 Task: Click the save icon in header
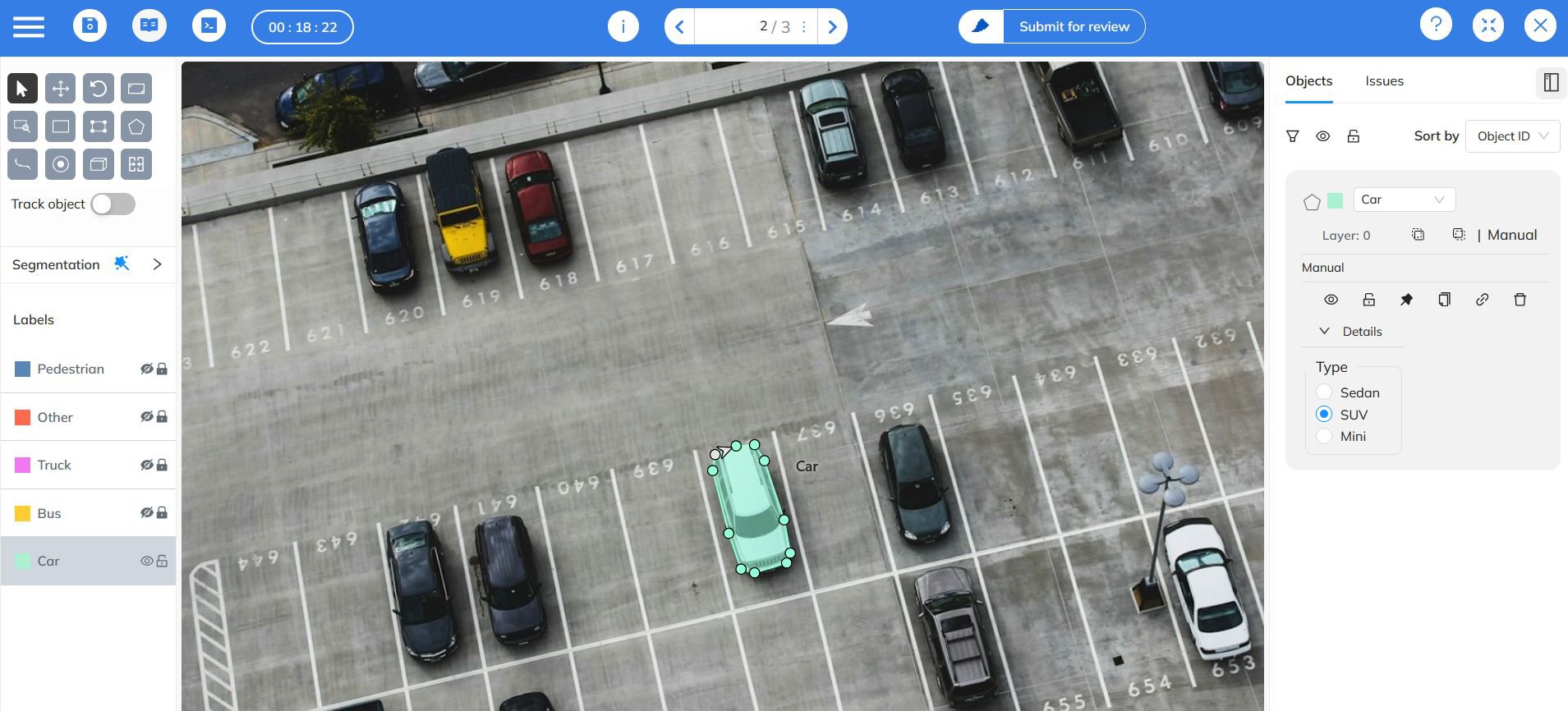point(90,26)
